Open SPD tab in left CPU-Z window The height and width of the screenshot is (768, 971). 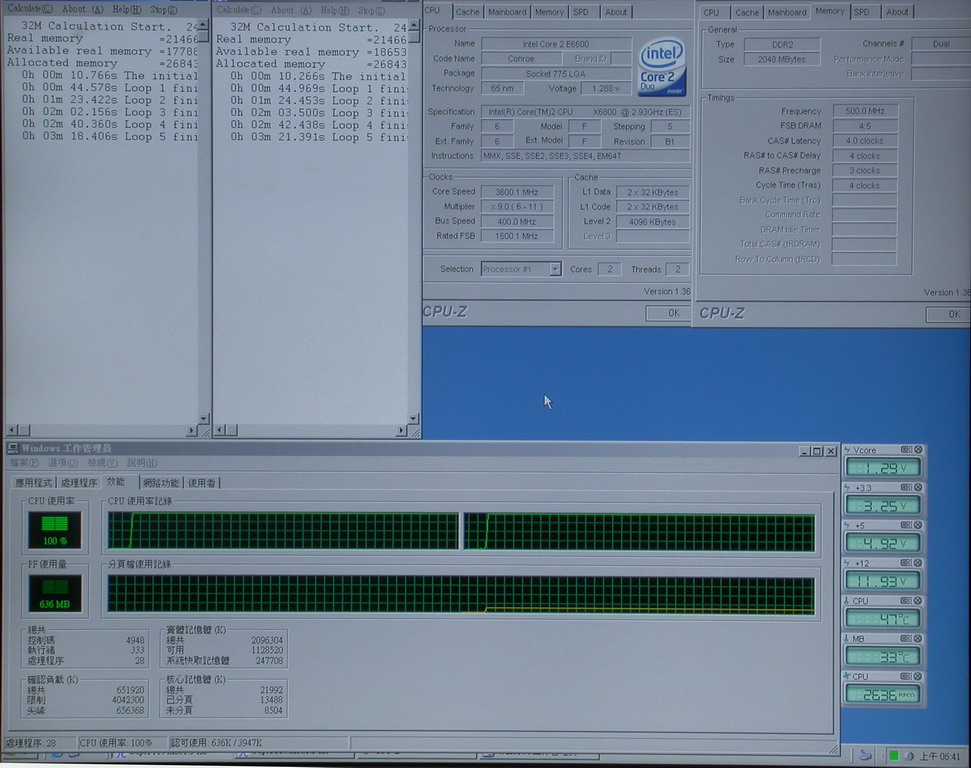580,12
